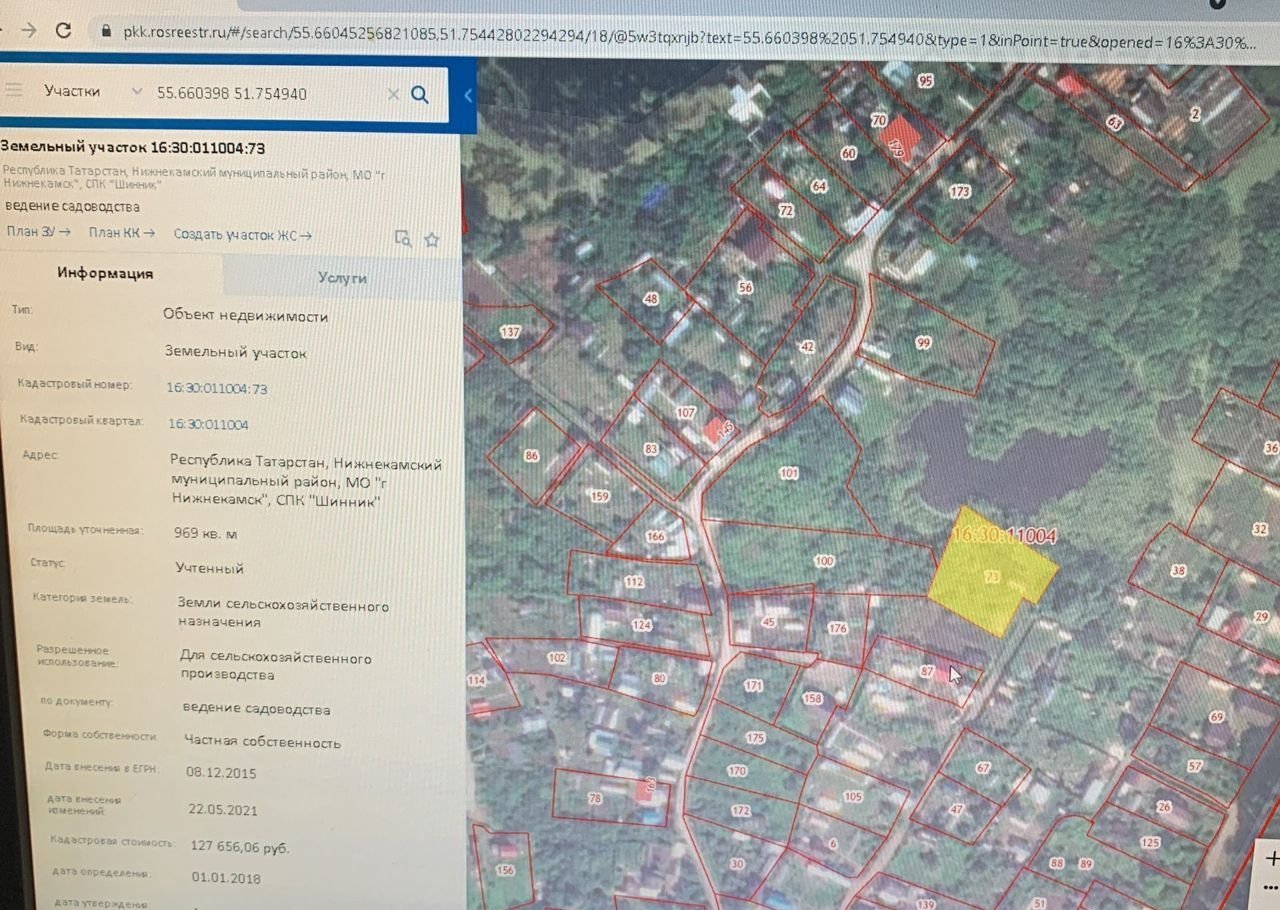This screenshot has width=1280, height=910.
Task: Add parcel to favorites with star icon
Action: click(432, 239)
